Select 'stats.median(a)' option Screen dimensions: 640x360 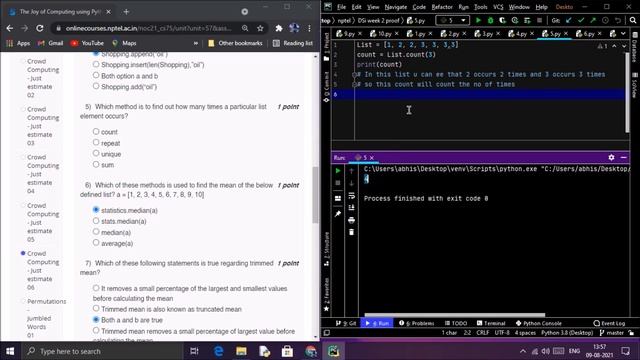tap(96, 221)
